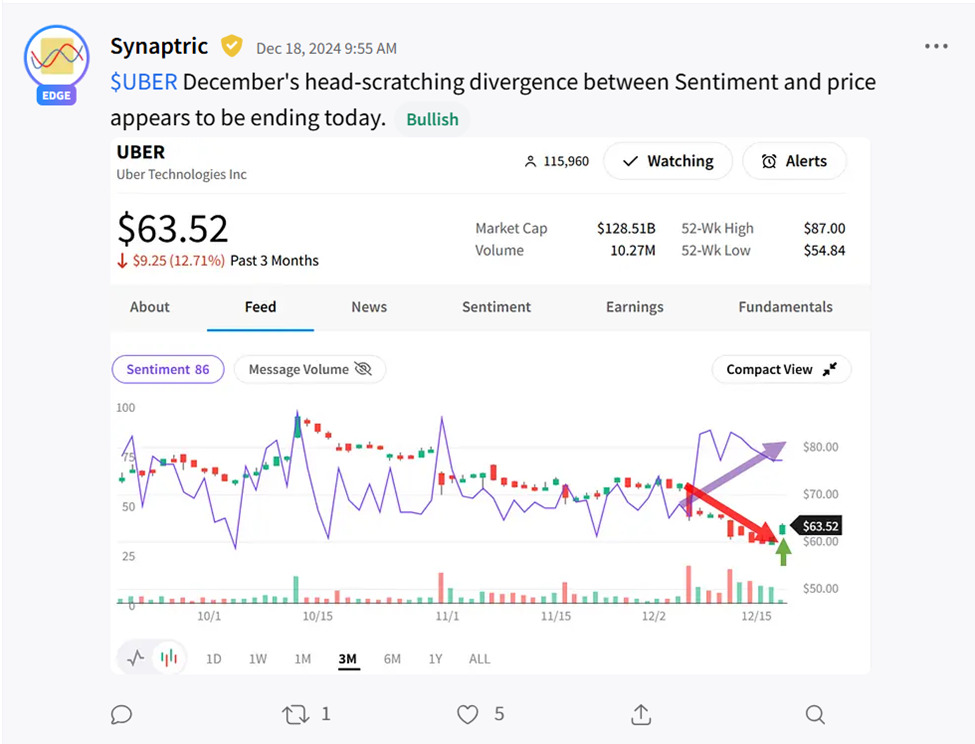Viewport: 975px width, 744px height.
Task: Click the magnifier search icon below post
Action: coord(815,714)
